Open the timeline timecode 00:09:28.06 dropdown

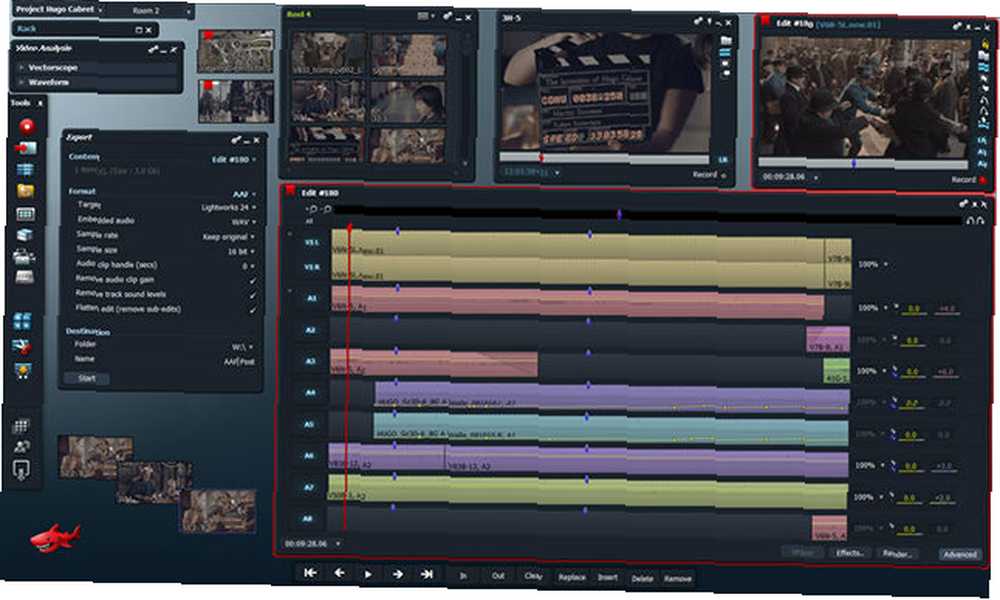tap(338, 544)
